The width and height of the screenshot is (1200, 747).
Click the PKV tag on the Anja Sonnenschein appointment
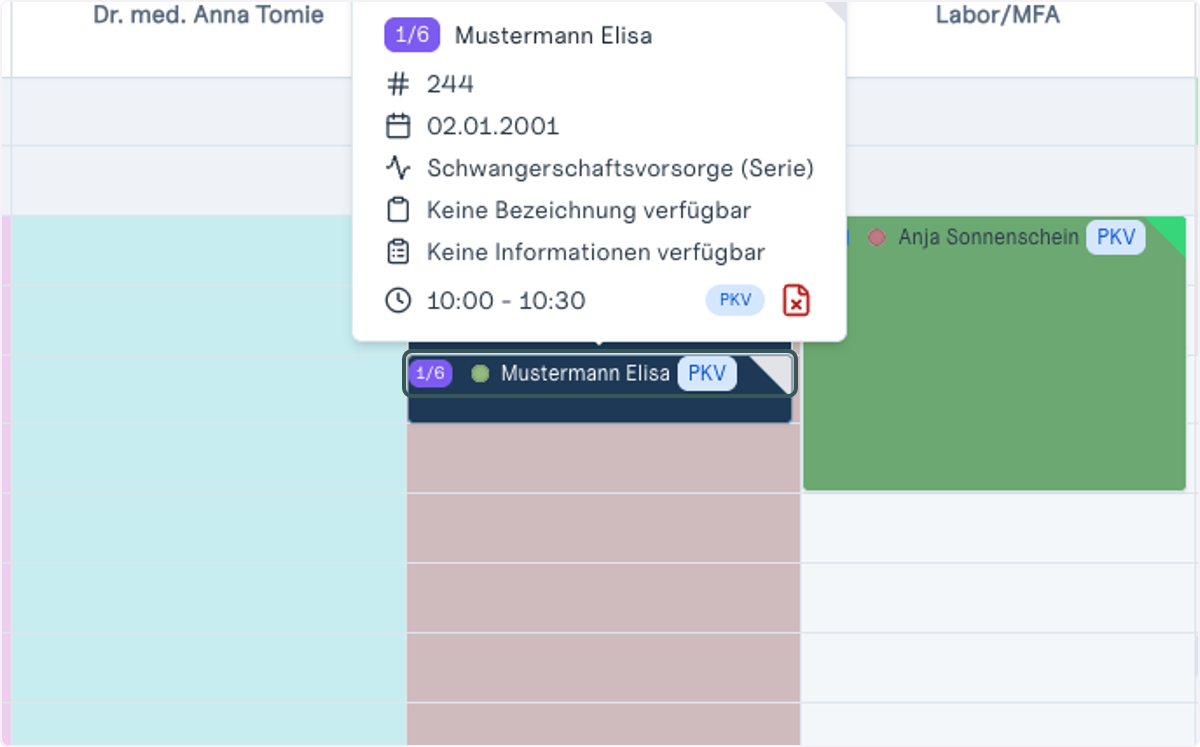point(1116,237)
